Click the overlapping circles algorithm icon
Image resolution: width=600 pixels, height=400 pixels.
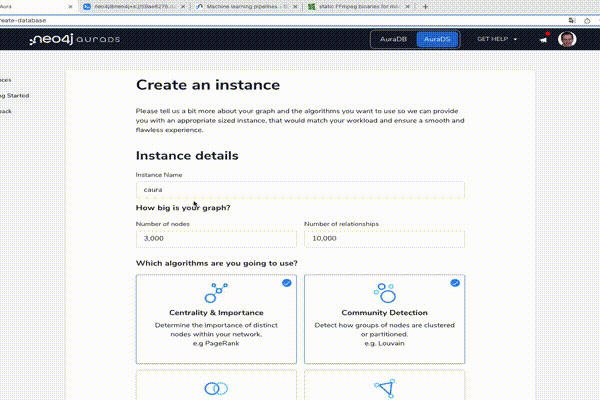[216, 389]
